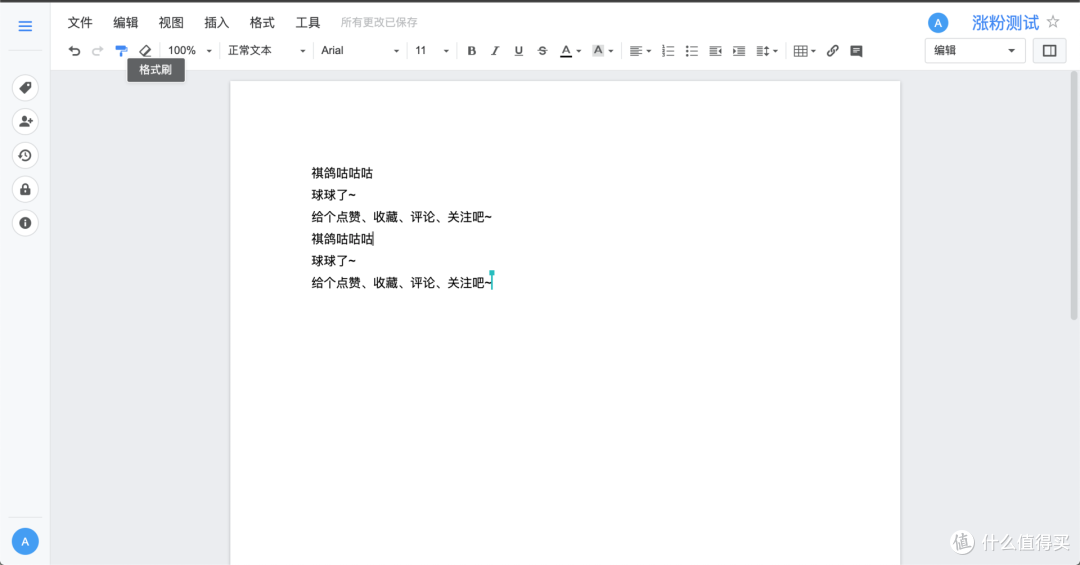Viewport: 1080px width, 565px height.
Task: Open the 文件 menu
Action: click(80, 23)
